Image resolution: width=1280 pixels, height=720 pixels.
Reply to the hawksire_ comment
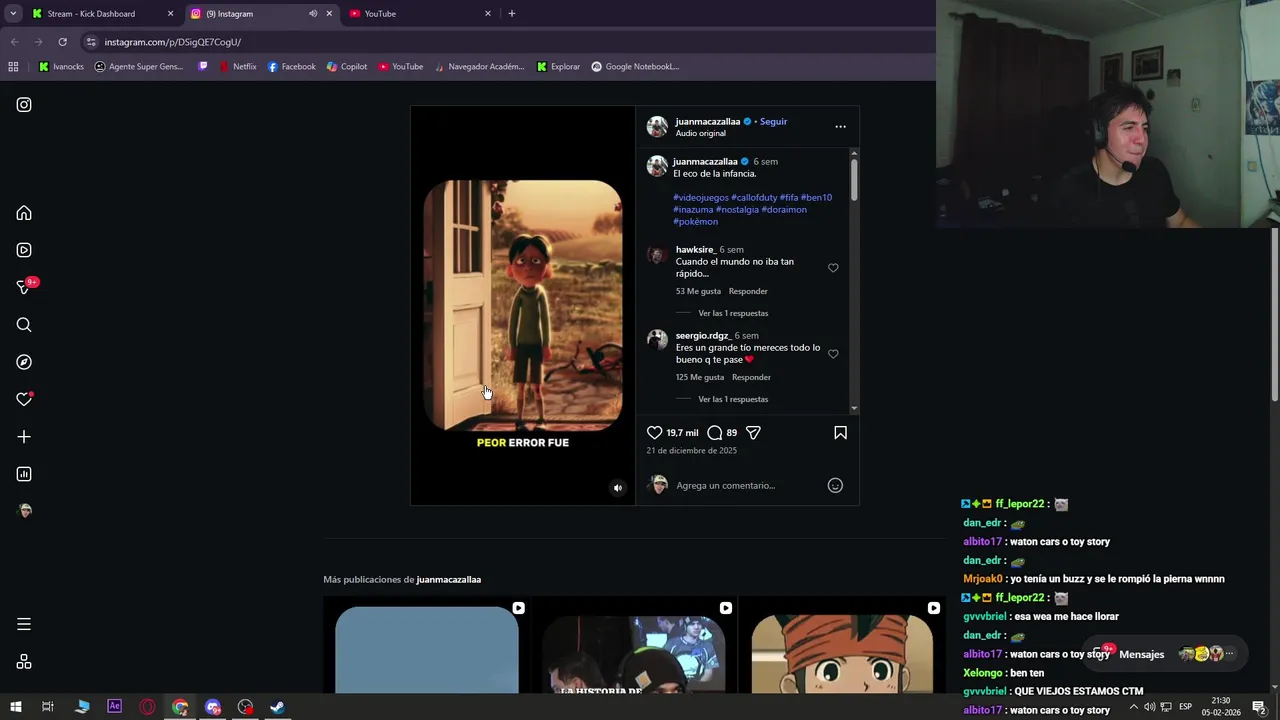pos(748,291)
